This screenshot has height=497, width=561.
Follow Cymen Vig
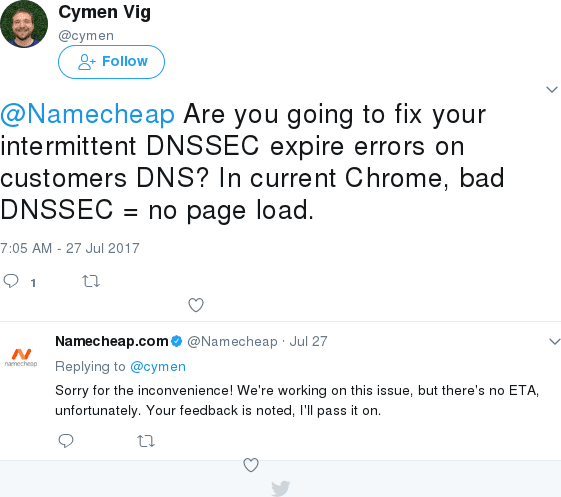click(x=111, y=62)
